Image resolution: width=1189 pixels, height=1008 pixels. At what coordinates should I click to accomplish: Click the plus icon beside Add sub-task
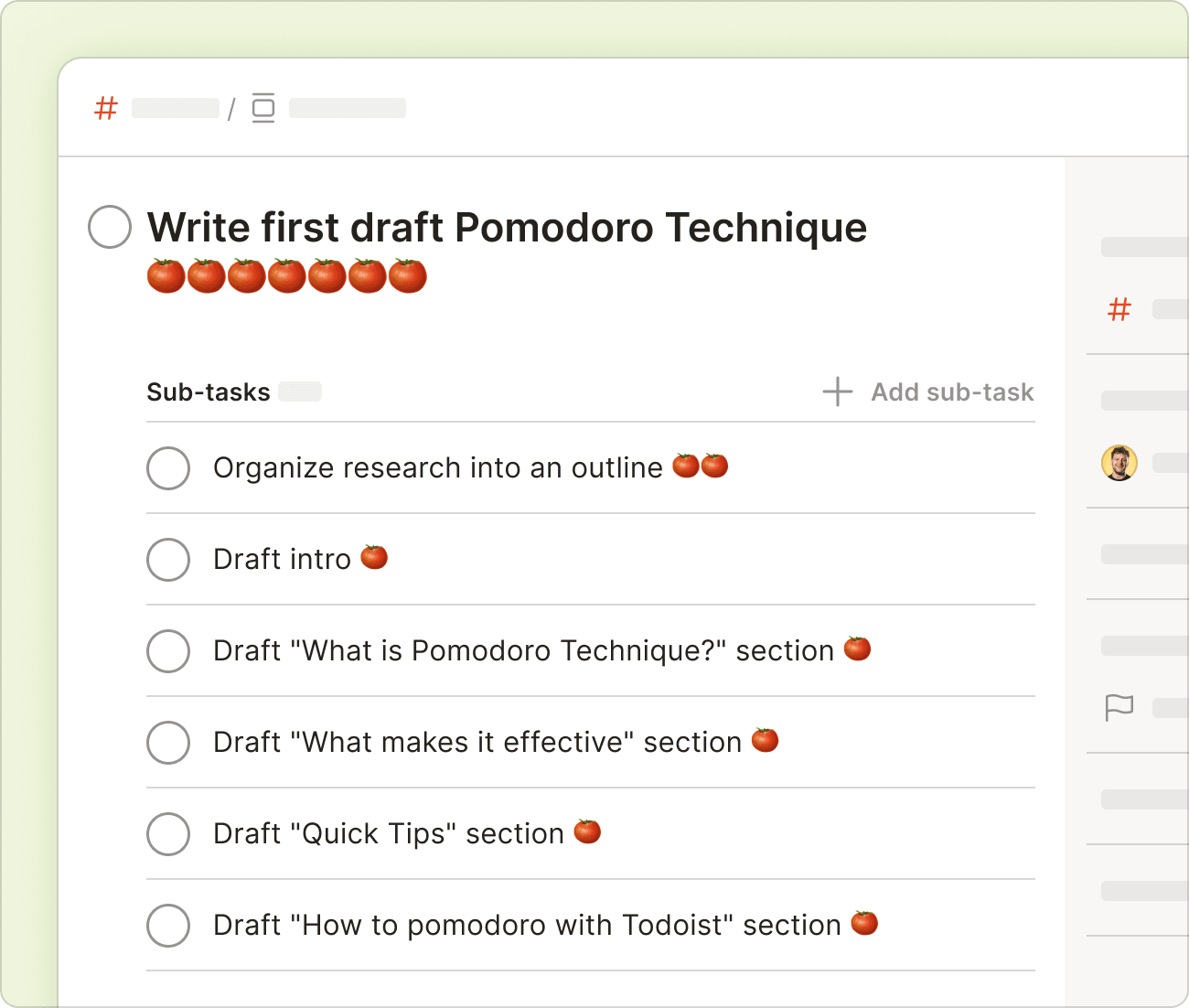point(836,391)
